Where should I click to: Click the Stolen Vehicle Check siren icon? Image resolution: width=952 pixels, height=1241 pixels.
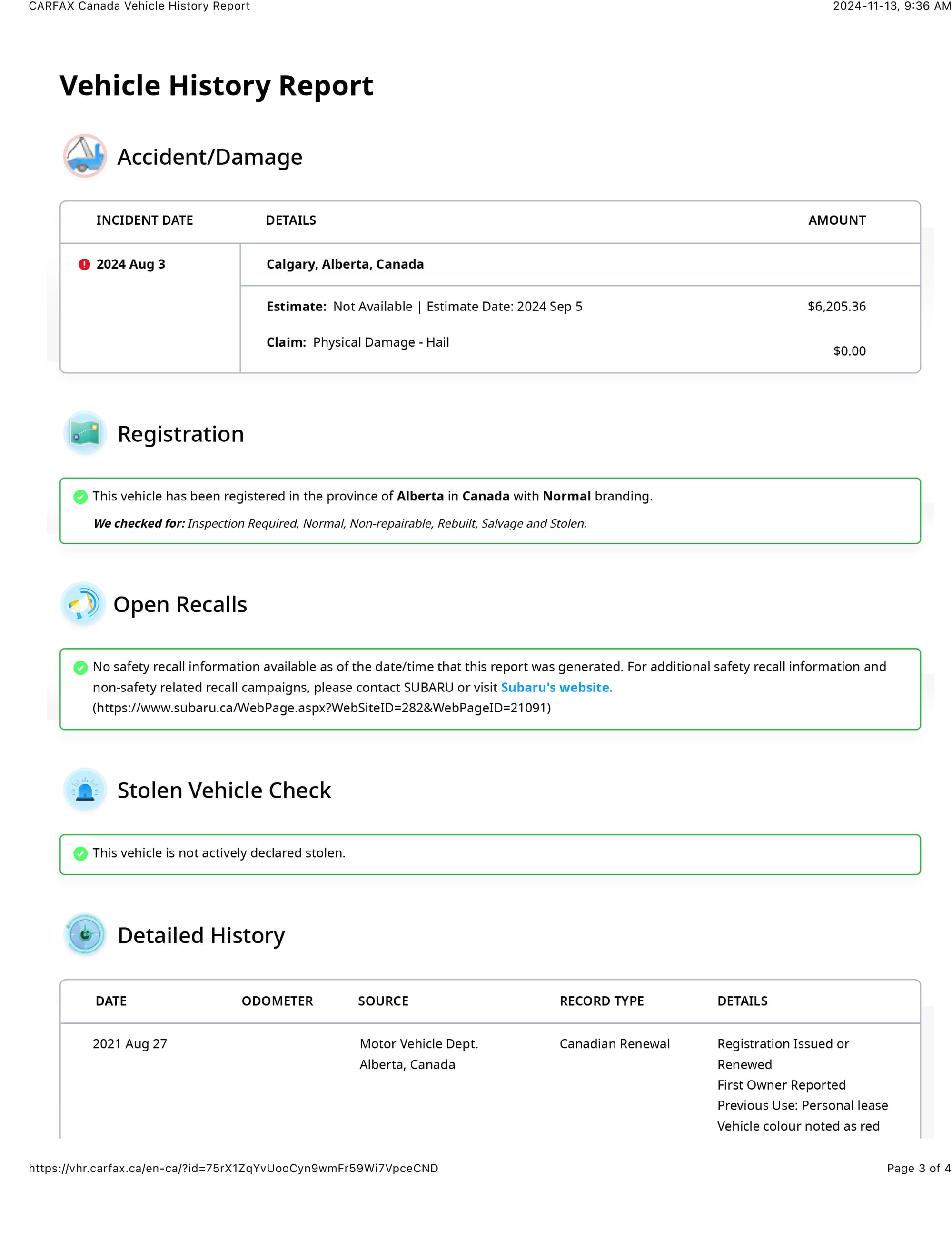coord(85,790)
